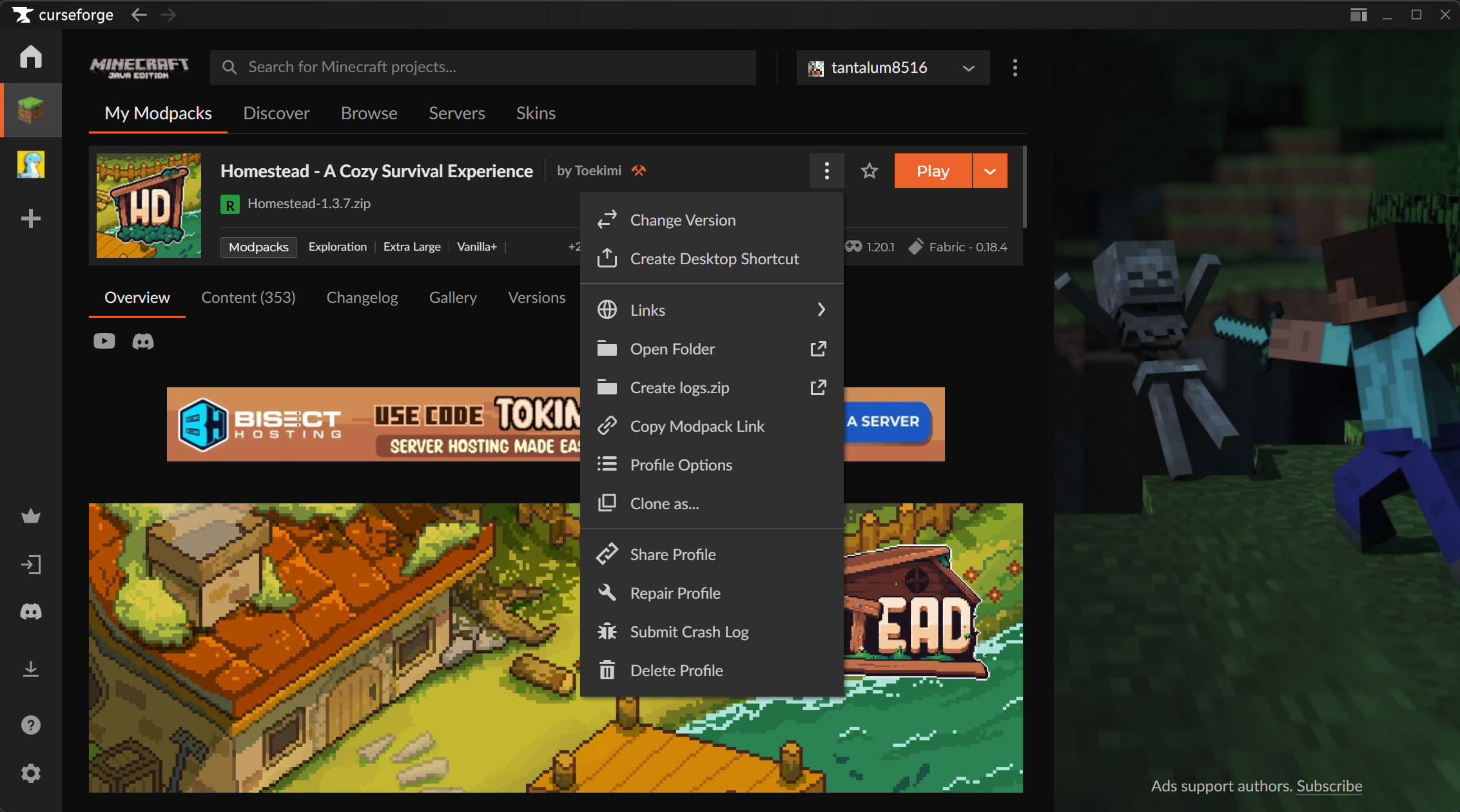
Task: Select Share Profile in the menu
Action: [x=712, y=554]
